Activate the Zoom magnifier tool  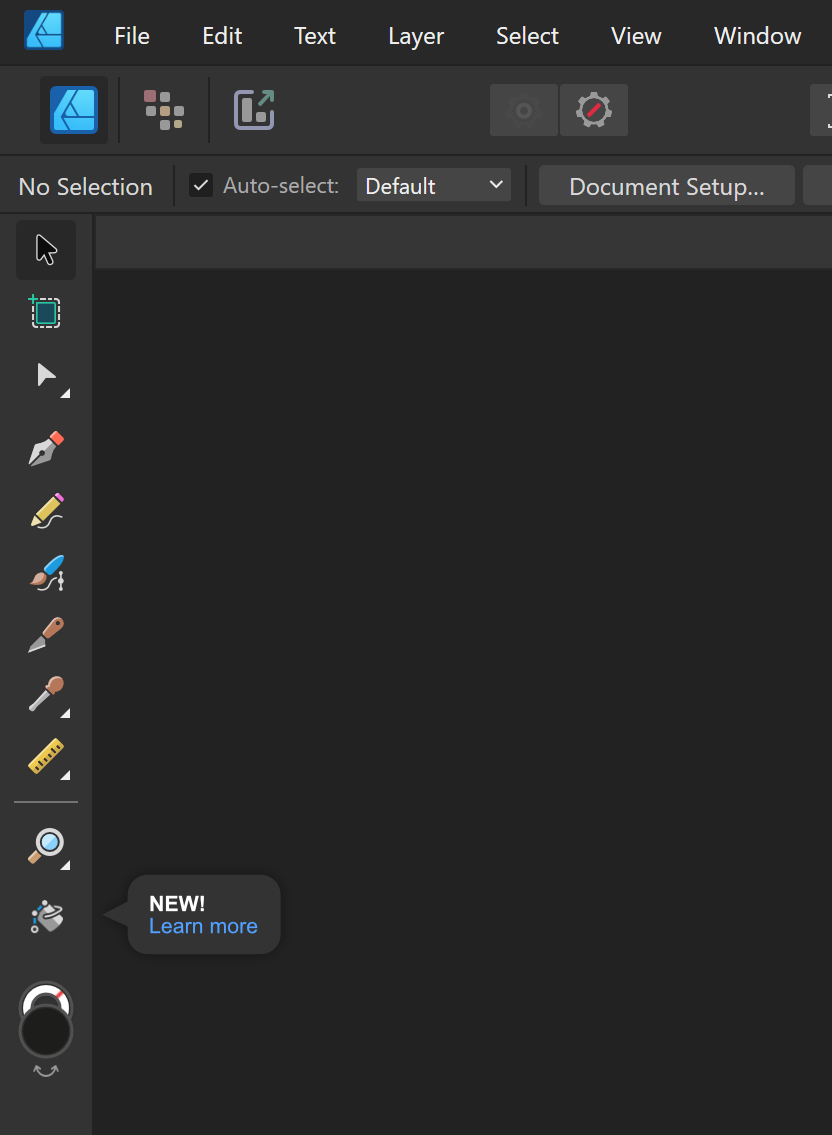(46, 846)
